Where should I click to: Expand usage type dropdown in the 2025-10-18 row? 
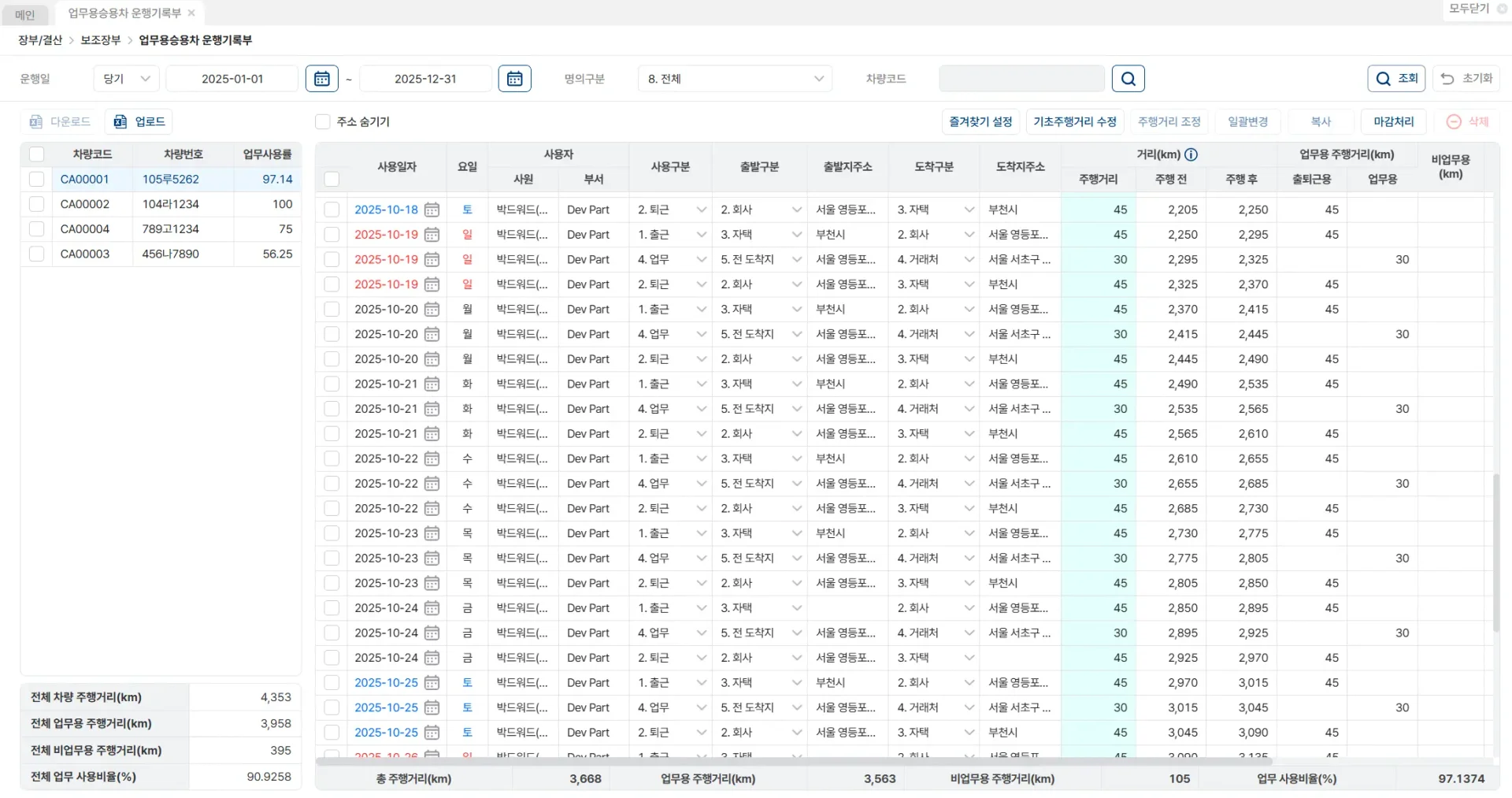click(x=701, y=210)
